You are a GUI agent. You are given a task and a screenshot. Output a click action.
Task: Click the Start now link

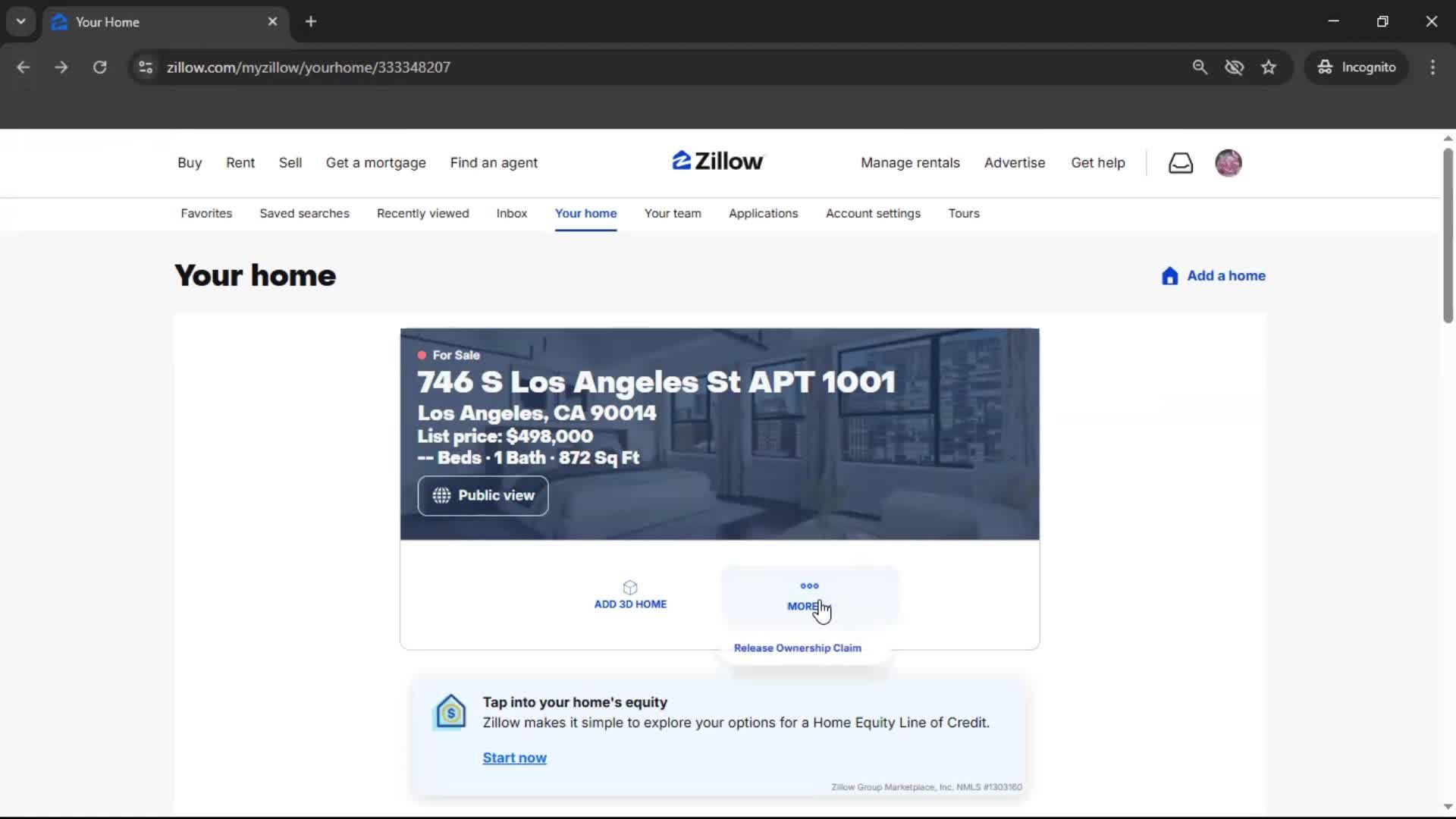click(x=515, y=758)
